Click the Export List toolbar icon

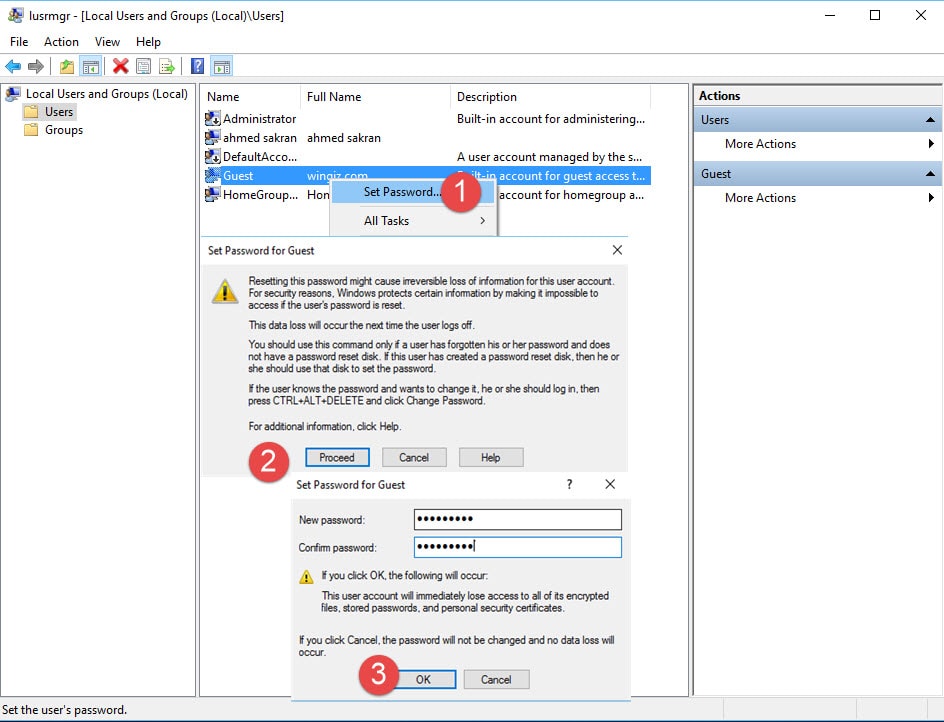[167, 67]
